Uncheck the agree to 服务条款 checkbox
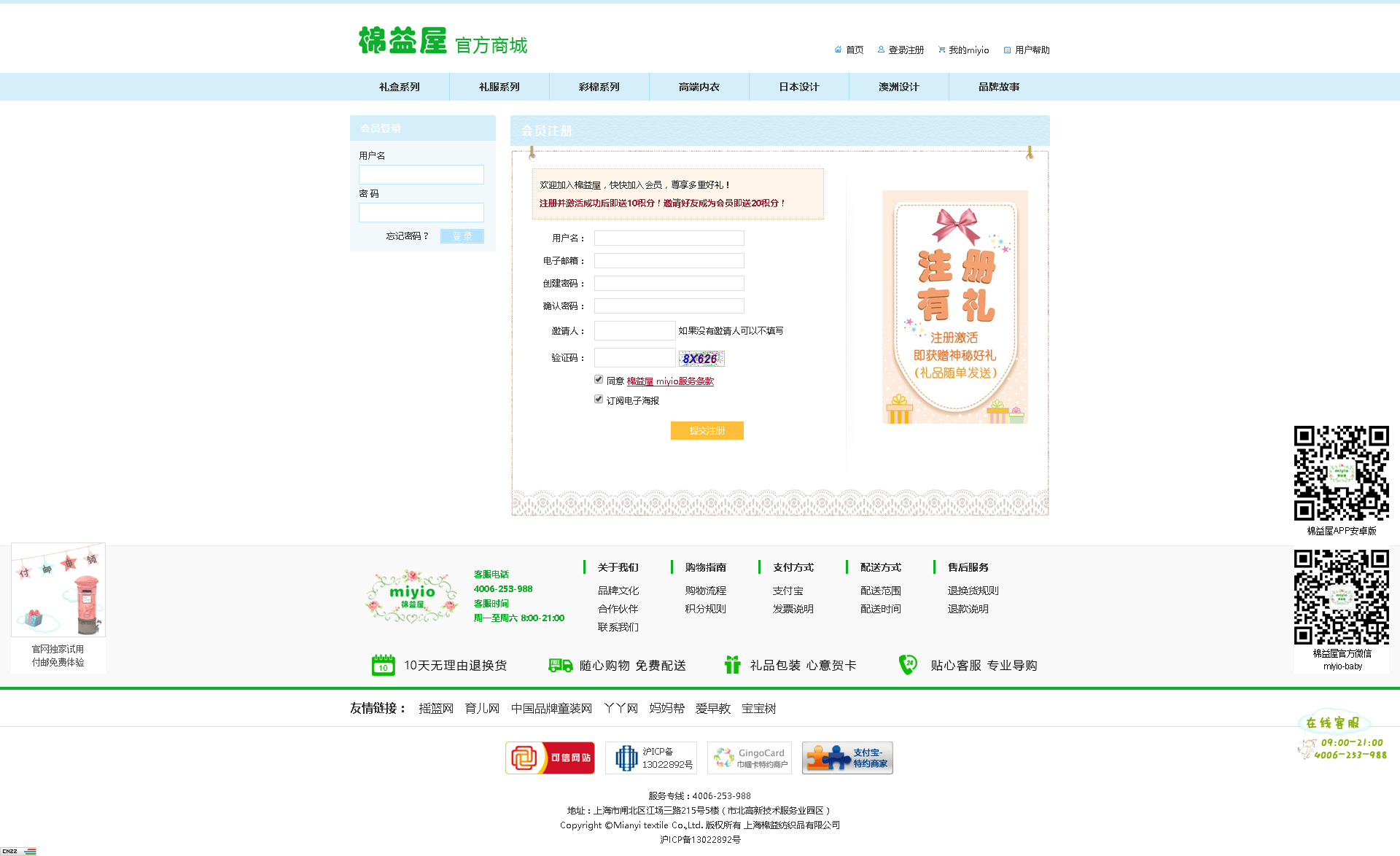1400x856 pixels. 599,379
